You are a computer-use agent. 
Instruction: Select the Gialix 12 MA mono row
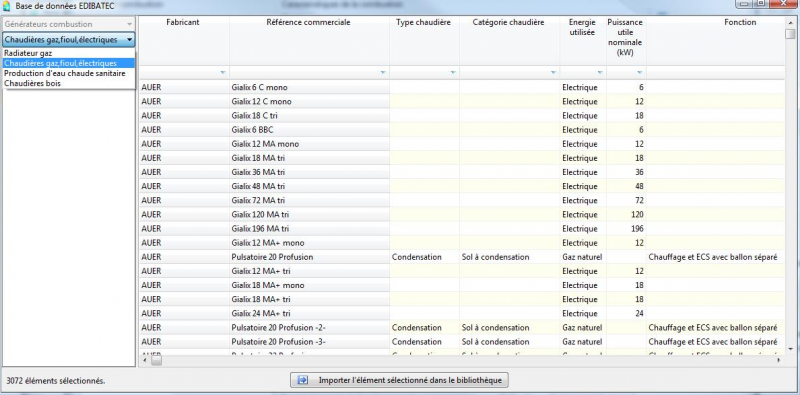click(461, 144)
